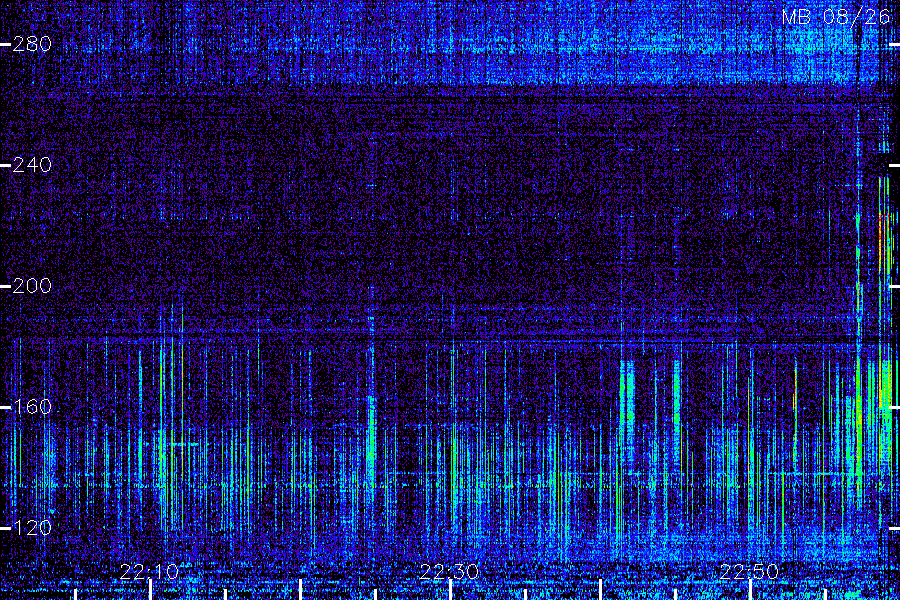This screenshot has height=600, width=900.
Task: Click the MB 08/26 date stamp
Action: [836, 17]
